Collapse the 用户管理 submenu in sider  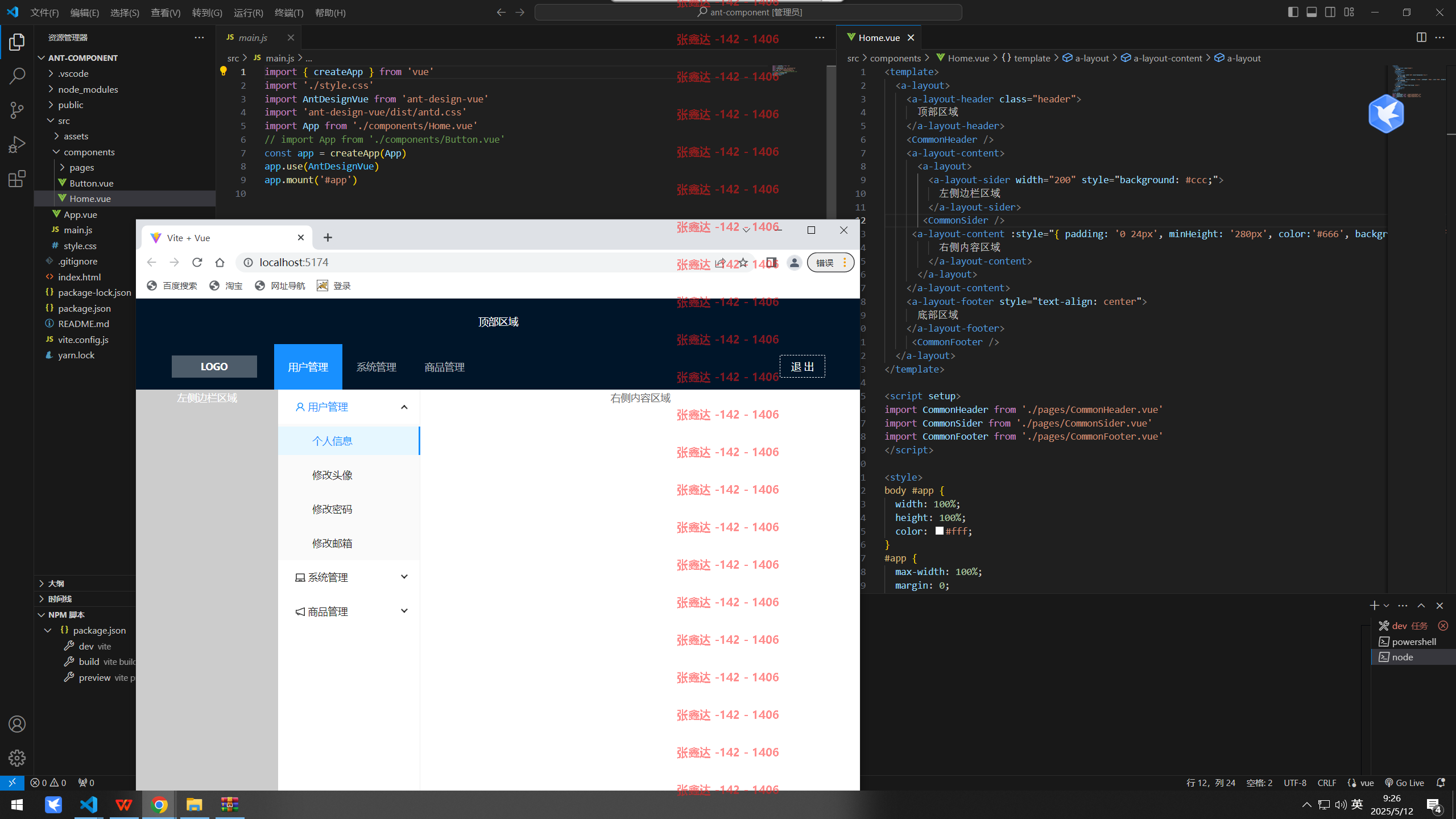[x=349, y=407]
